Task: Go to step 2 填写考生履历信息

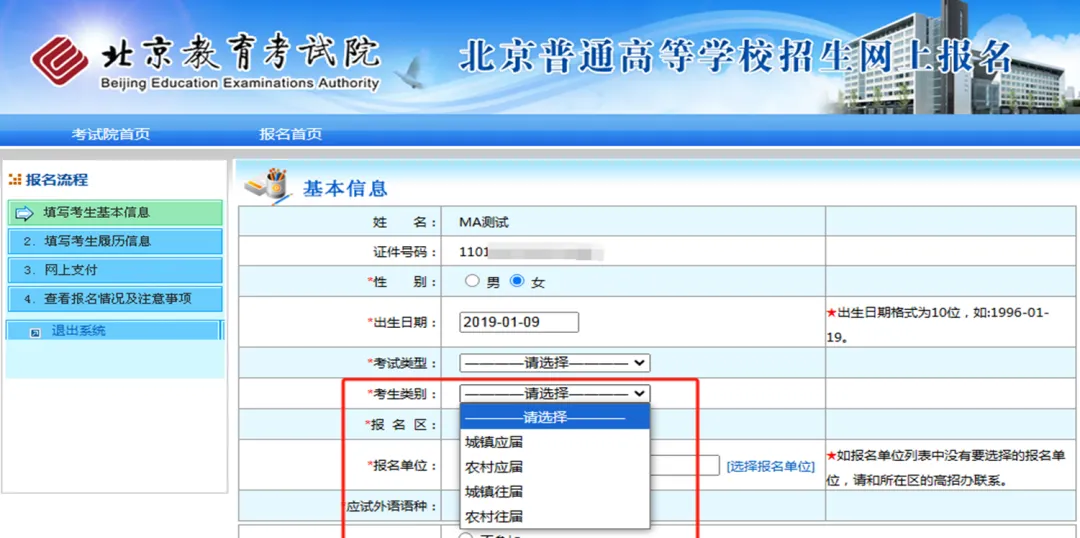Action: point(115,242)
